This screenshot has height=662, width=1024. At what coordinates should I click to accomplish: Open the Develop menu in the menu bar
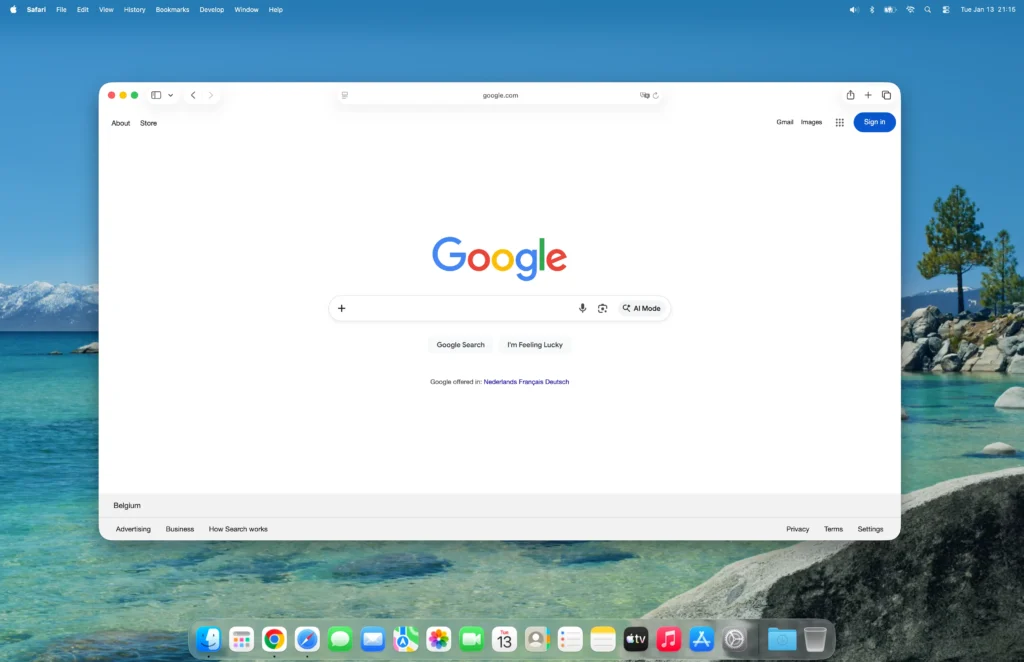coord(211,9)
